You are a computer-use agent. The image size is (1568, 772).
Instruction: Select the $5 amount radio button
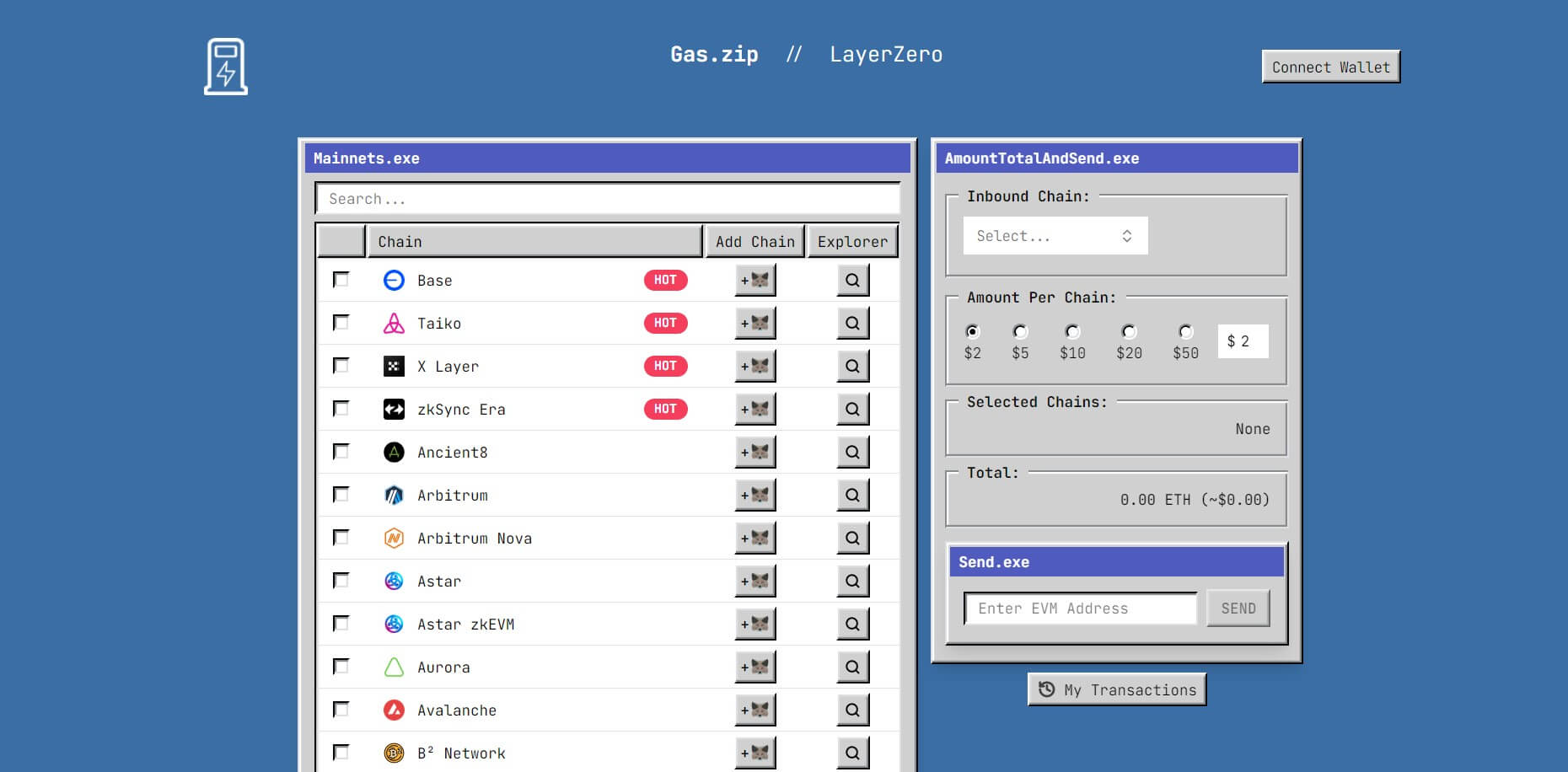click(1020, 331)
